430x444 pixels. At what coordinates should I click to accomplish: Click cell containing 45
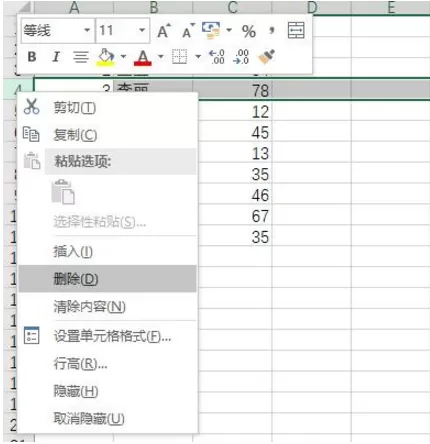[x=235, y=132]
